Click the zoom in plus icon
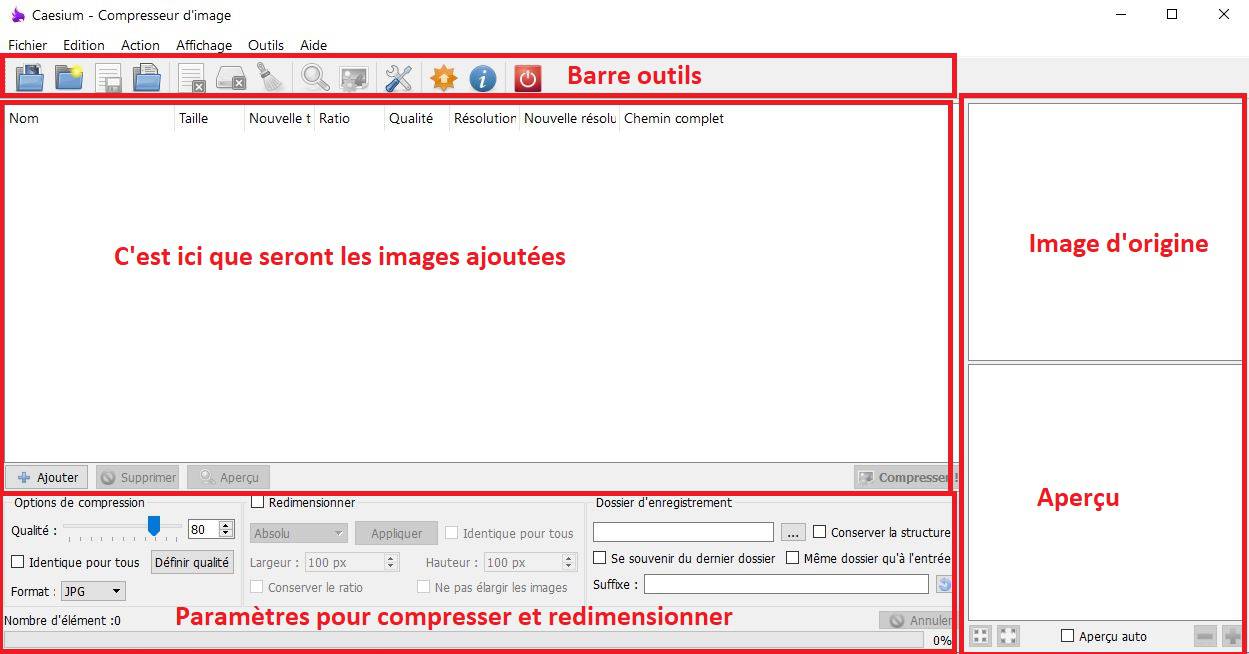The image size is (1249, 654). click(1233, 636)
